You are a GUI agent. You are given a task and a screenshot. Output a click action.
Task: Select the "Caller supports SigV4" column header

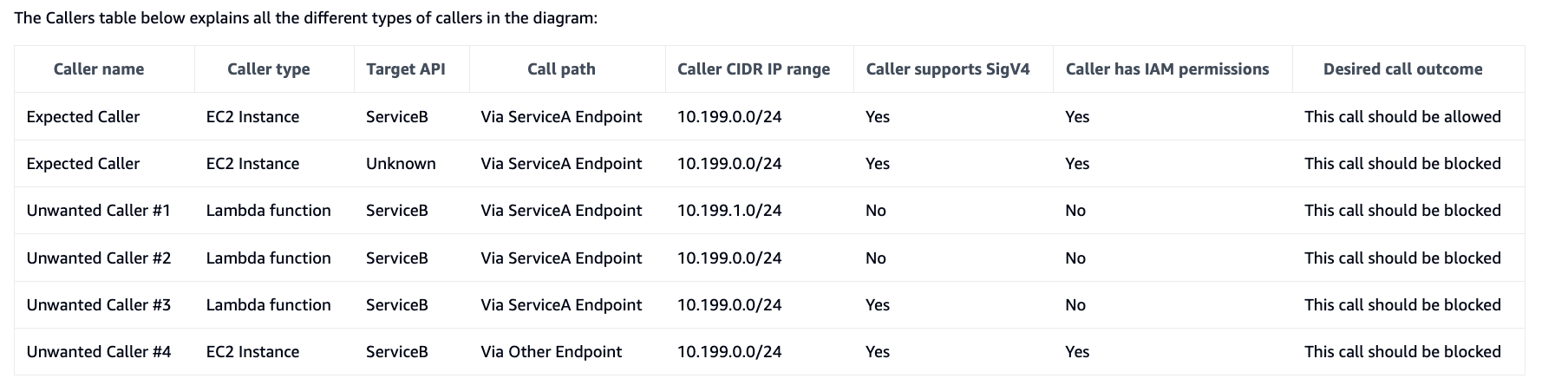click(948, 69)
